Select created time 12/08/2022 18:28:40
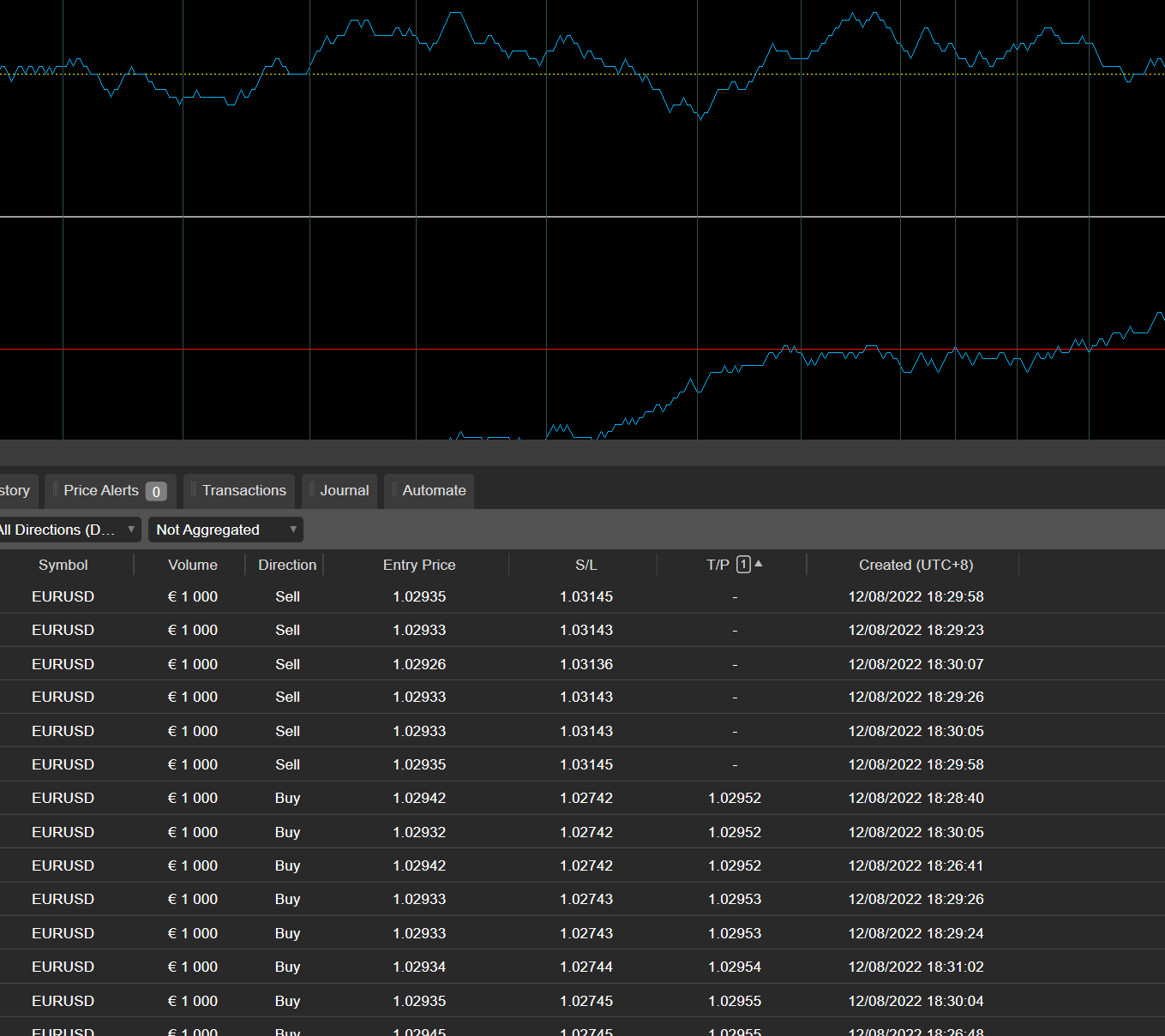 click(x=916, y=798)
